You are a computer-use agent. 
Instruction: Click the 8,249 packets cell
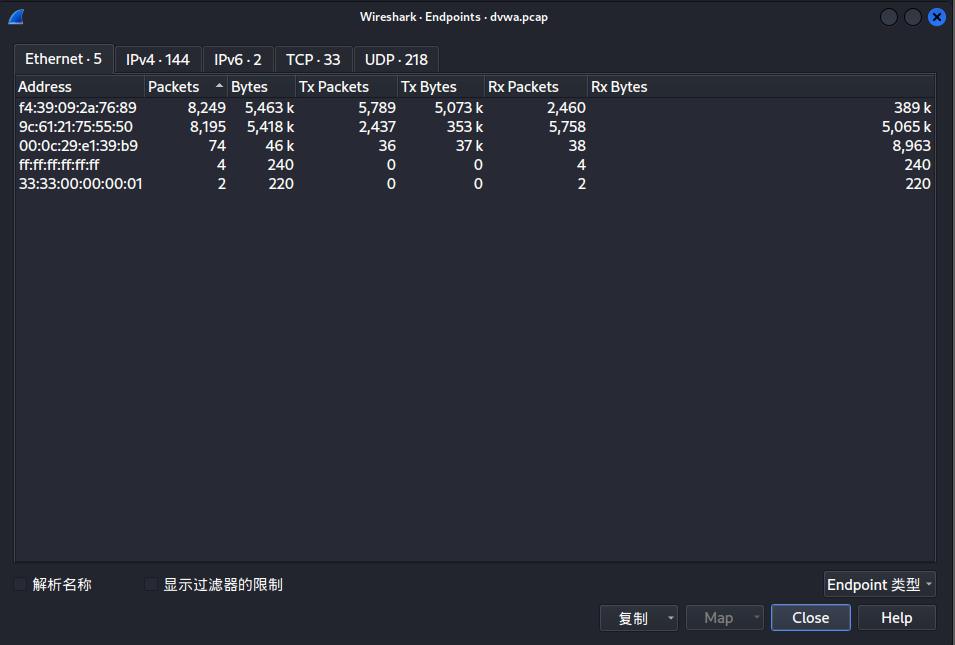(x=206, y=108)
